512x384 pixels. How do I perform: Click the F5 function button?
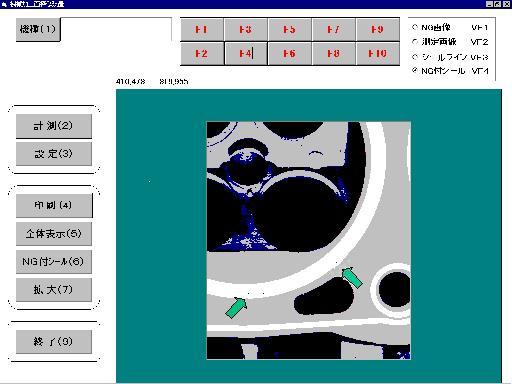(x=290, y=30)
